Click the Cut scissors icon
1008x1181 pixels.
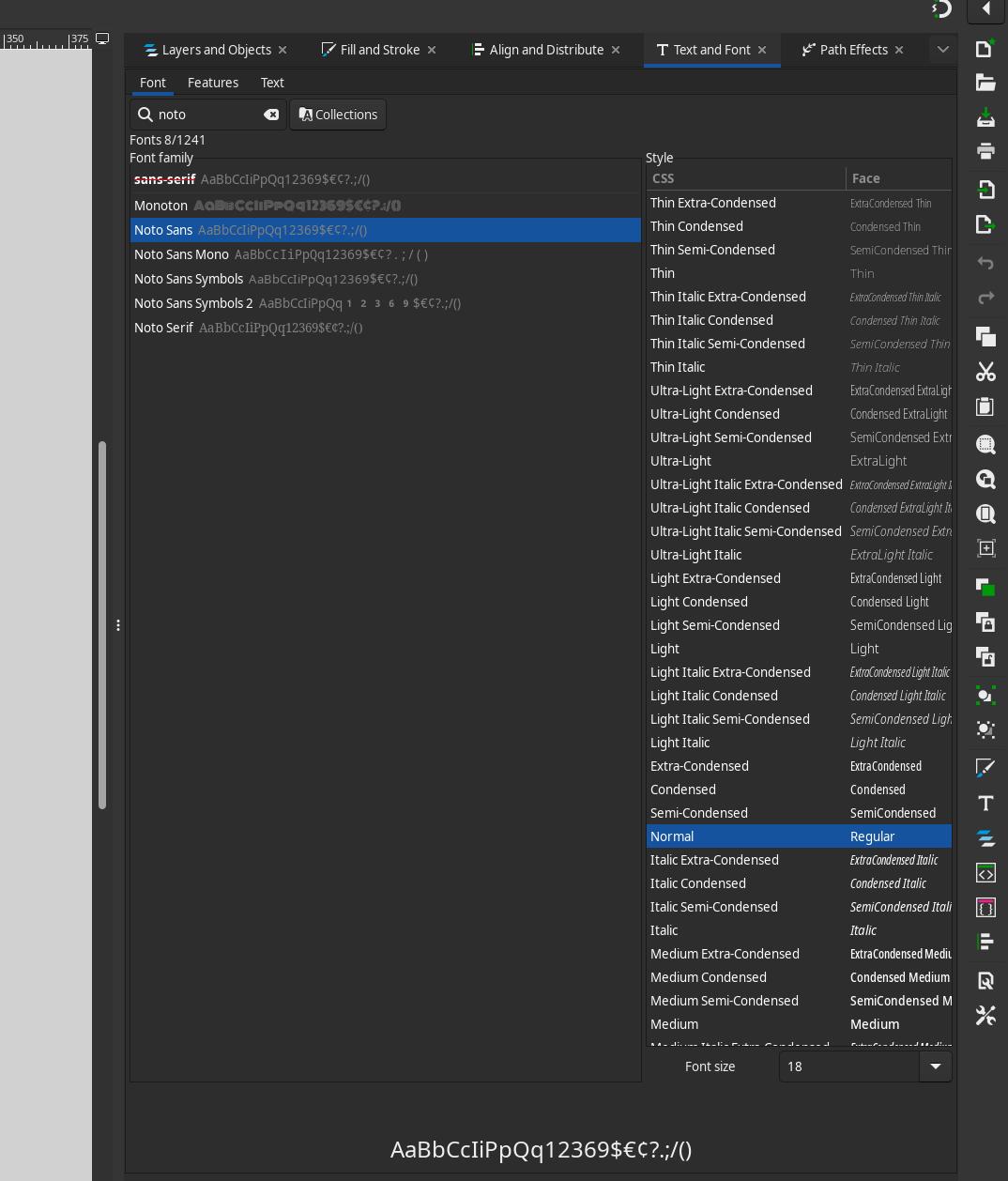[x=985, y=372]
